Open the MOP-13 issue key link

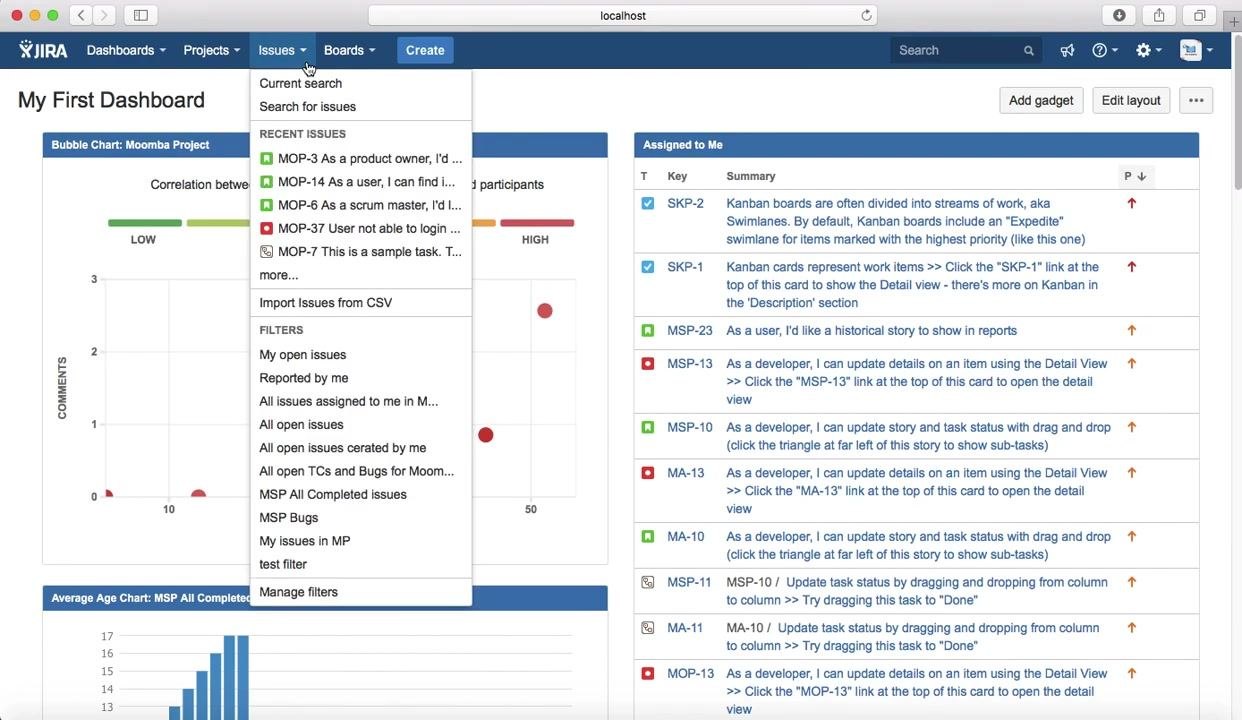click(691, 674)
